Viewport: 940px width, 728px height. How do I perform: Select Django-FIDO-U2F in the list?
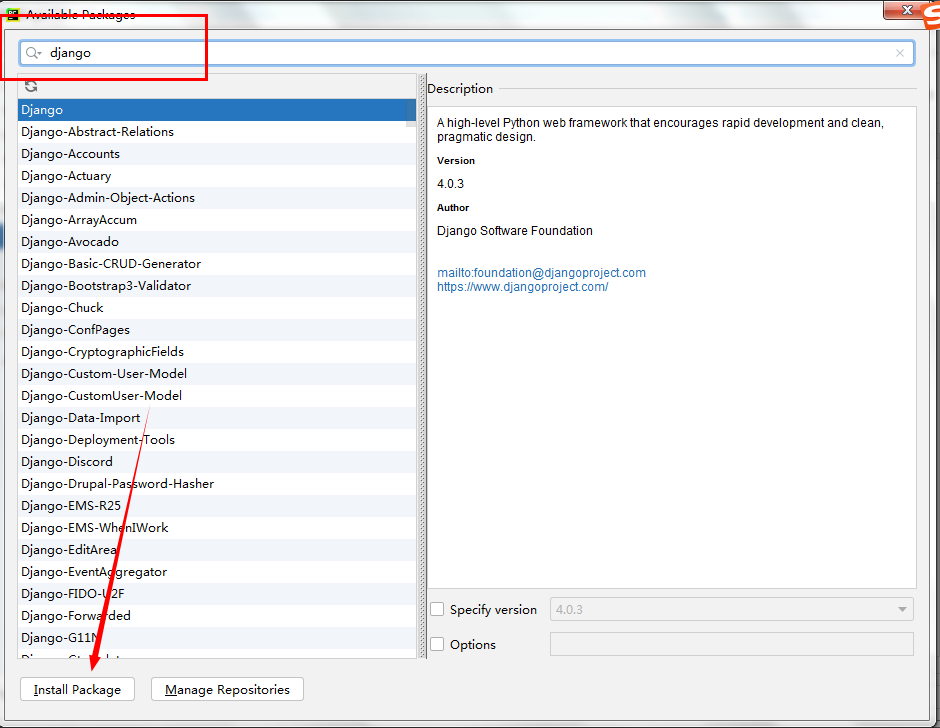(x=216, y=594)
